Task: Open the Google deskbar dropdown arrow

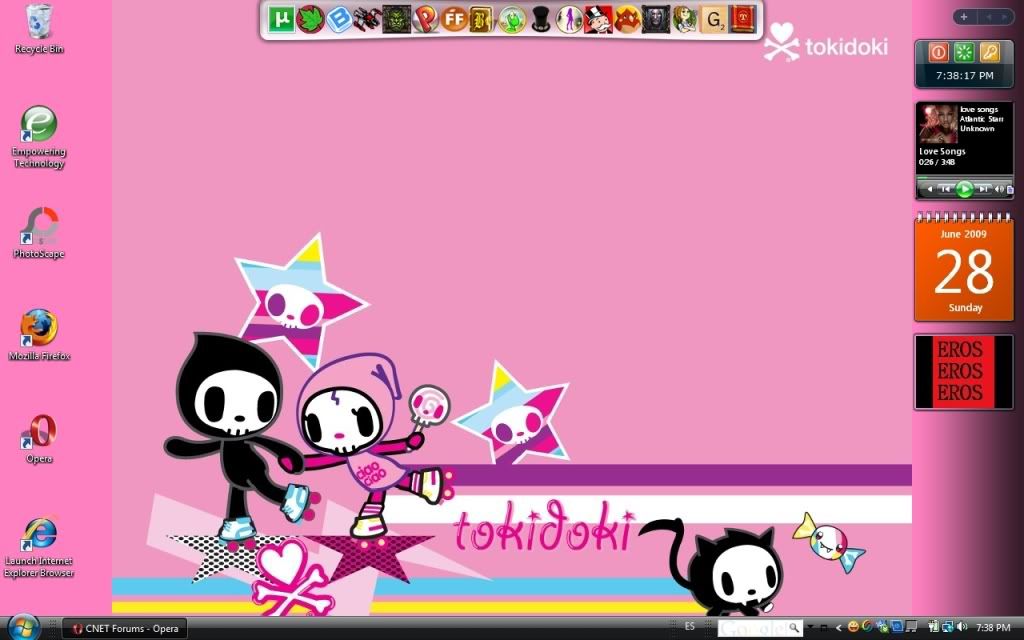Action: 809,628
